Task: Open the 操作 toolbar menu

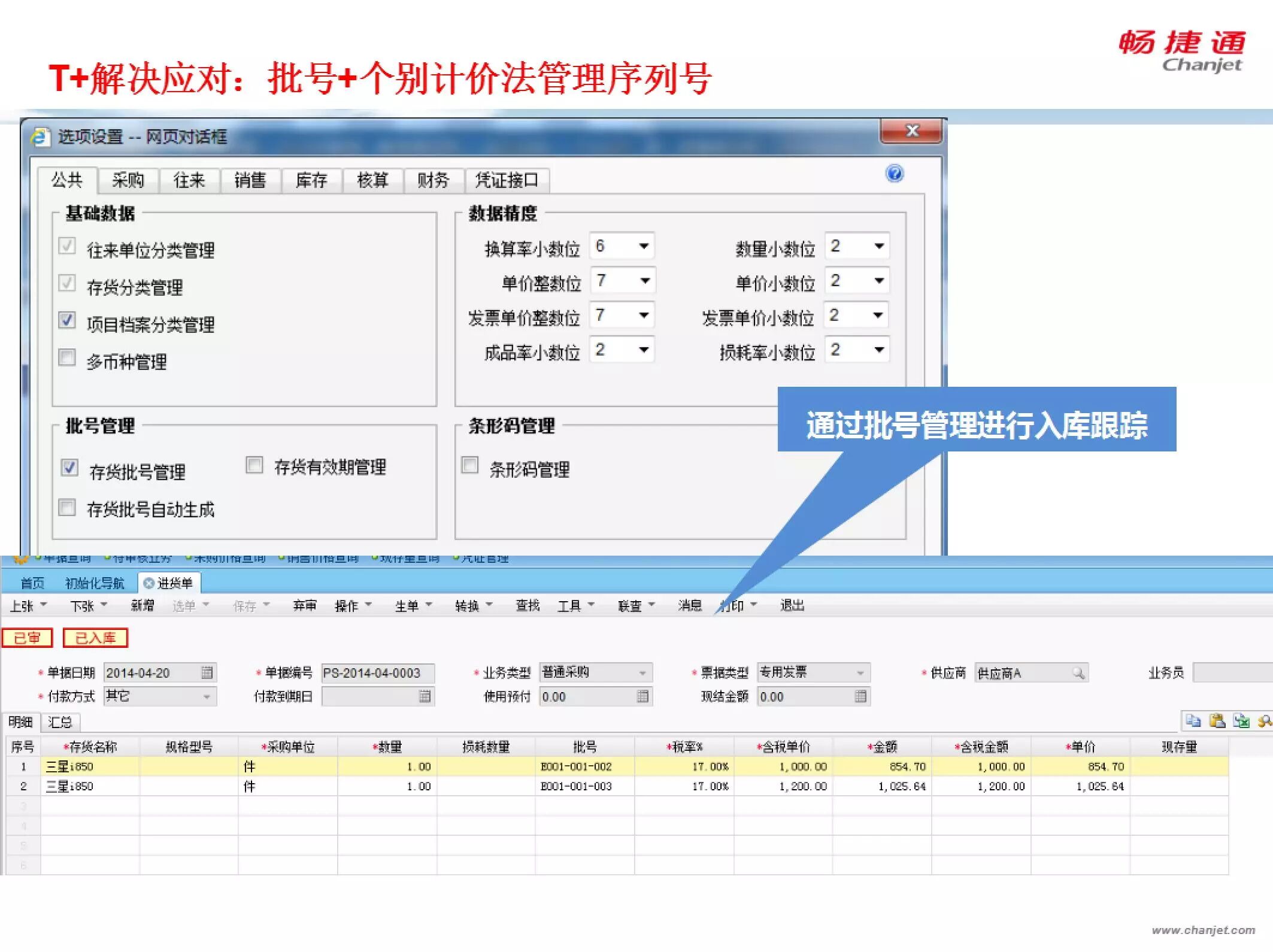Action: pos(353,606)
